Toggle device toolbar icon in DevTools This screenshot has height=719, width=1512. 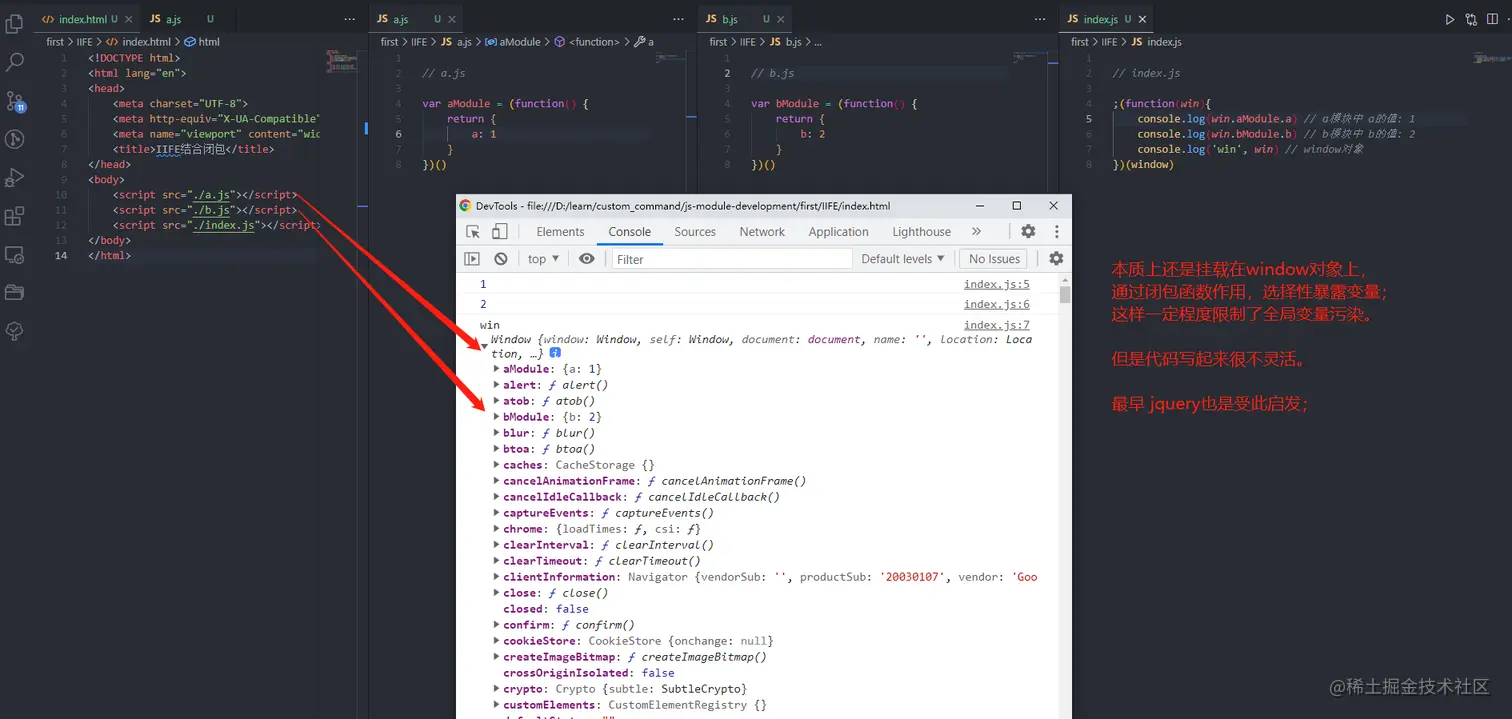(499, 231)
